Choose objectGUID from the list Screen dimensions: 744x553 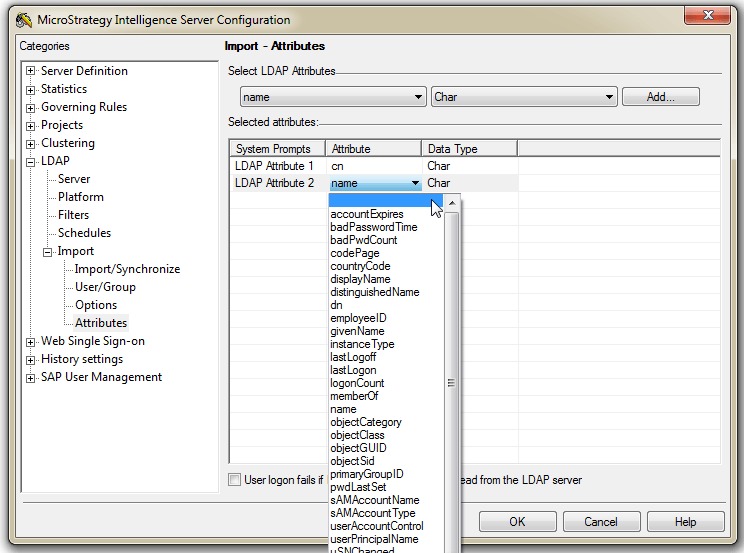358,448
